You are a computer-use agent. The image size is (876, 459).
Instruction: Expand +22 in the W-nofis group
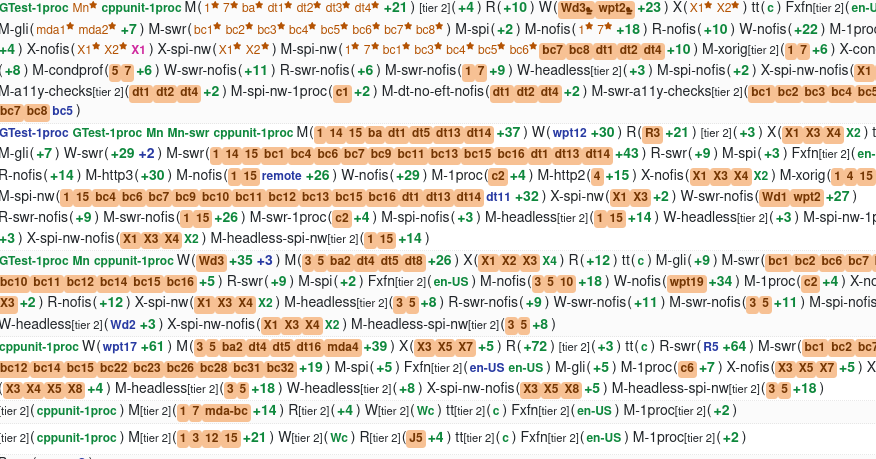coord(805,29)
